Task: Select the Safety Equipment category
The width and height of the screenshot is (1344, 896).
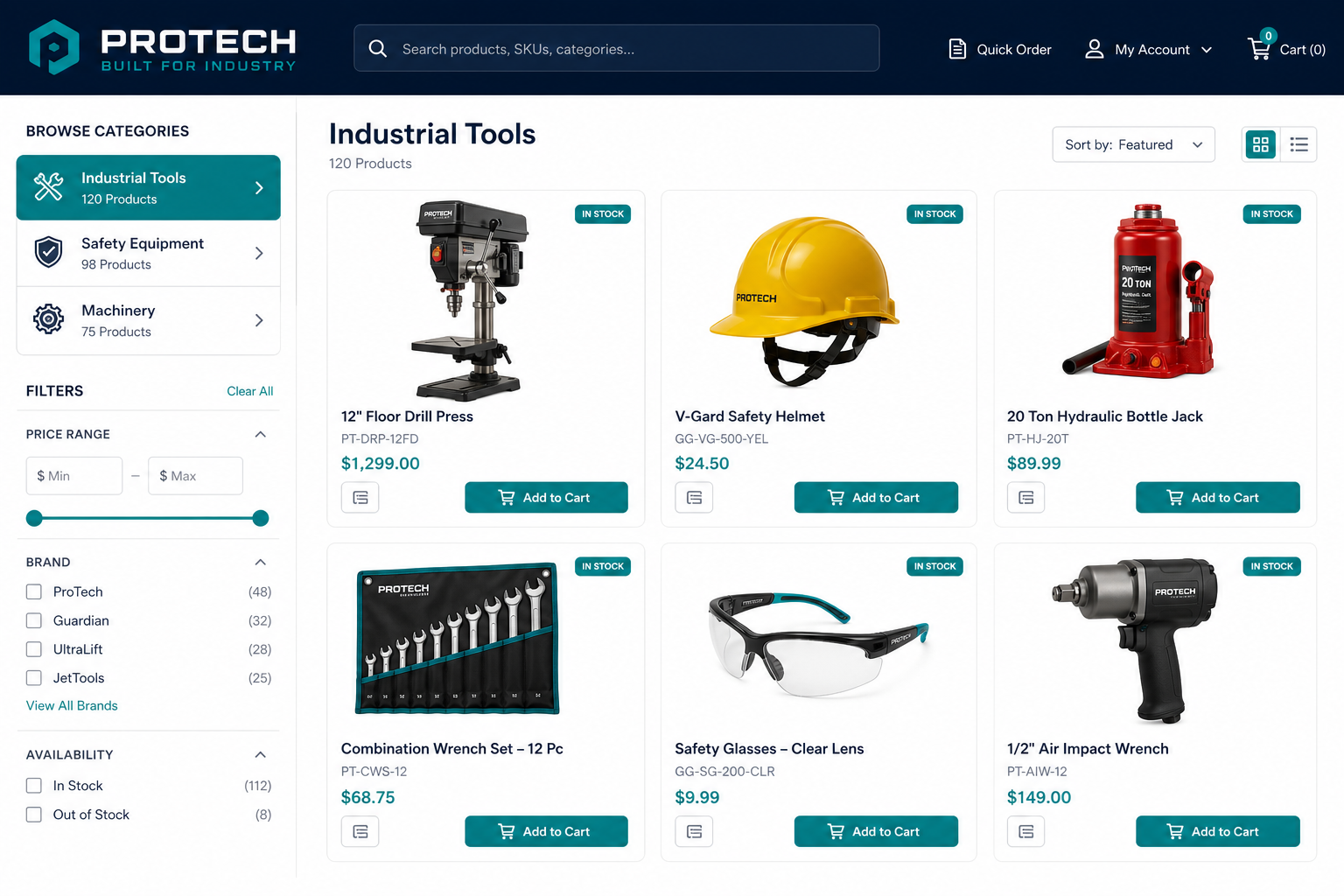Action: tap(149, 254)
